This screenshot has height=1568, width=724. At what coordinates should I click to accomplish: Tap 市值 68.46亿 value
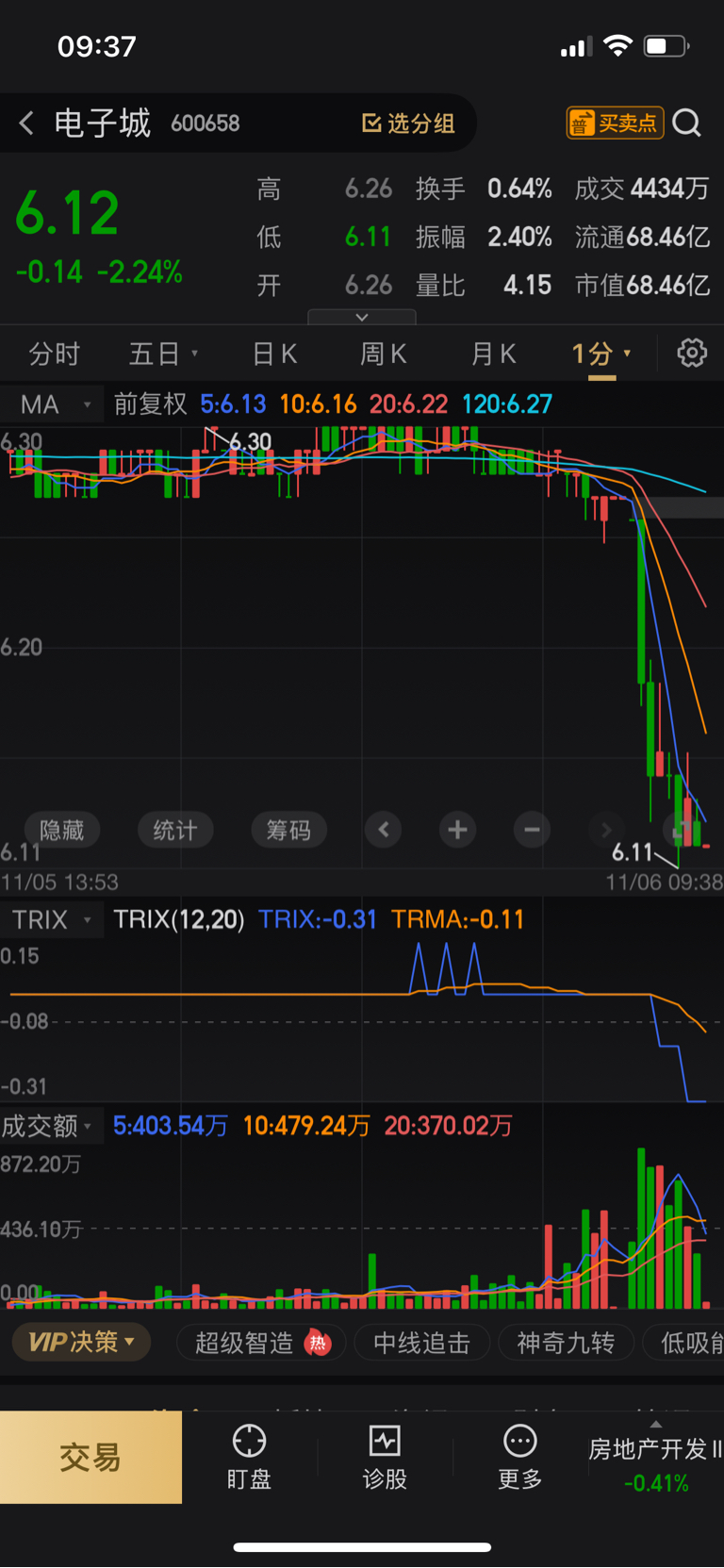click(x=668, y=285)
